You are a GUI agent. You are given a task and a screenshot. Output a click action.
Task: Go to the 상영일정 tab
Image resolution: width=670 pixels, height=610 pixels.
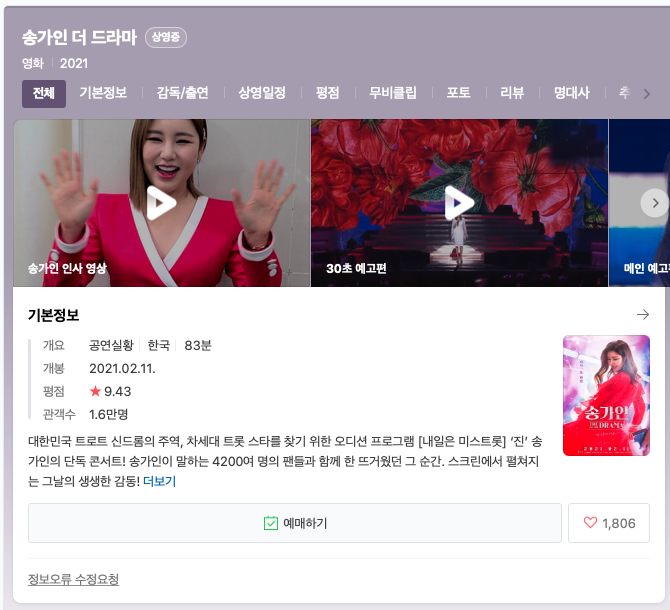click(x=262, y=93)
